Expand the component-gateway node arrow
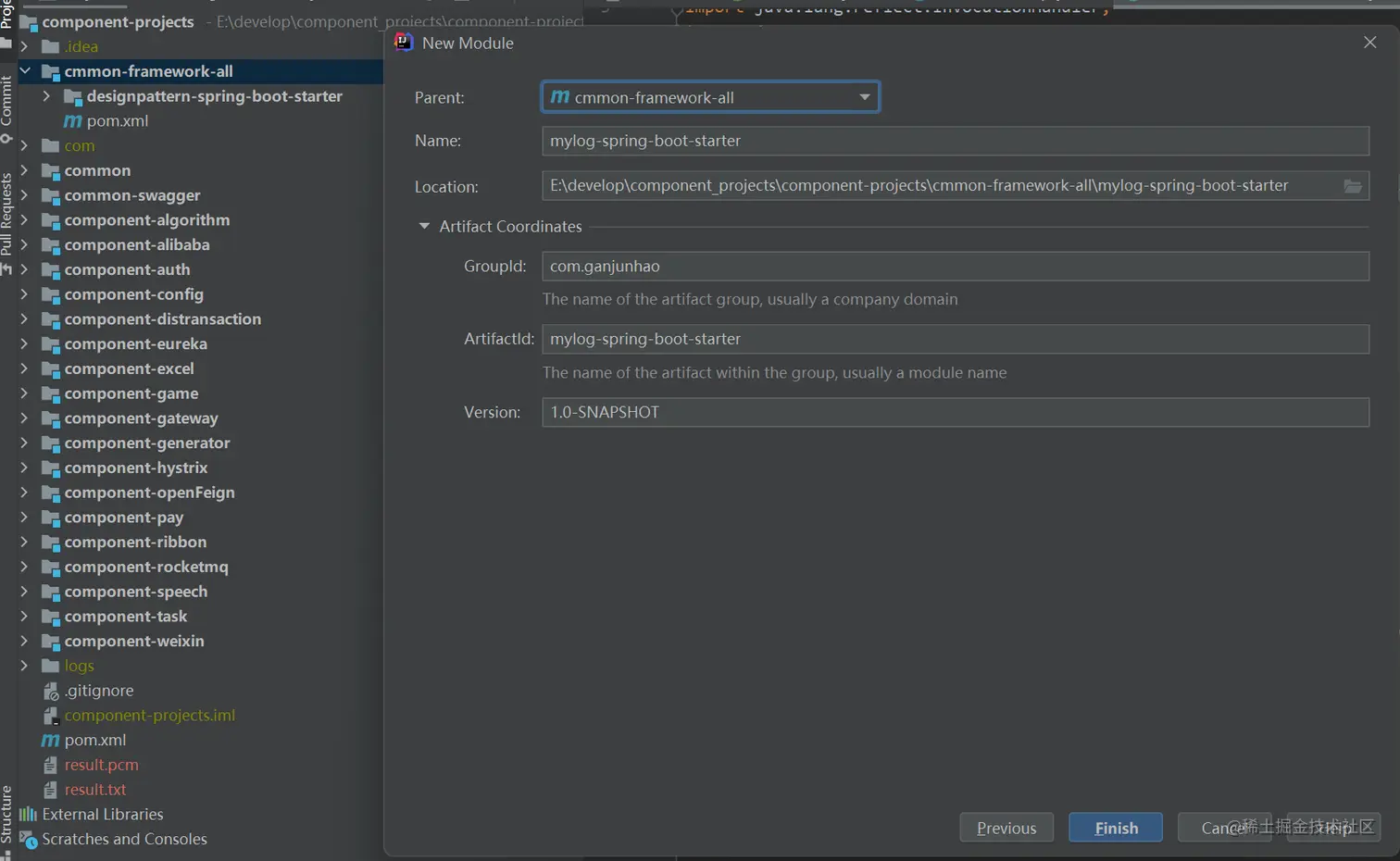The width and height of the screenshot is (1400, 861). pyautogui.click(x=24, y=418)
